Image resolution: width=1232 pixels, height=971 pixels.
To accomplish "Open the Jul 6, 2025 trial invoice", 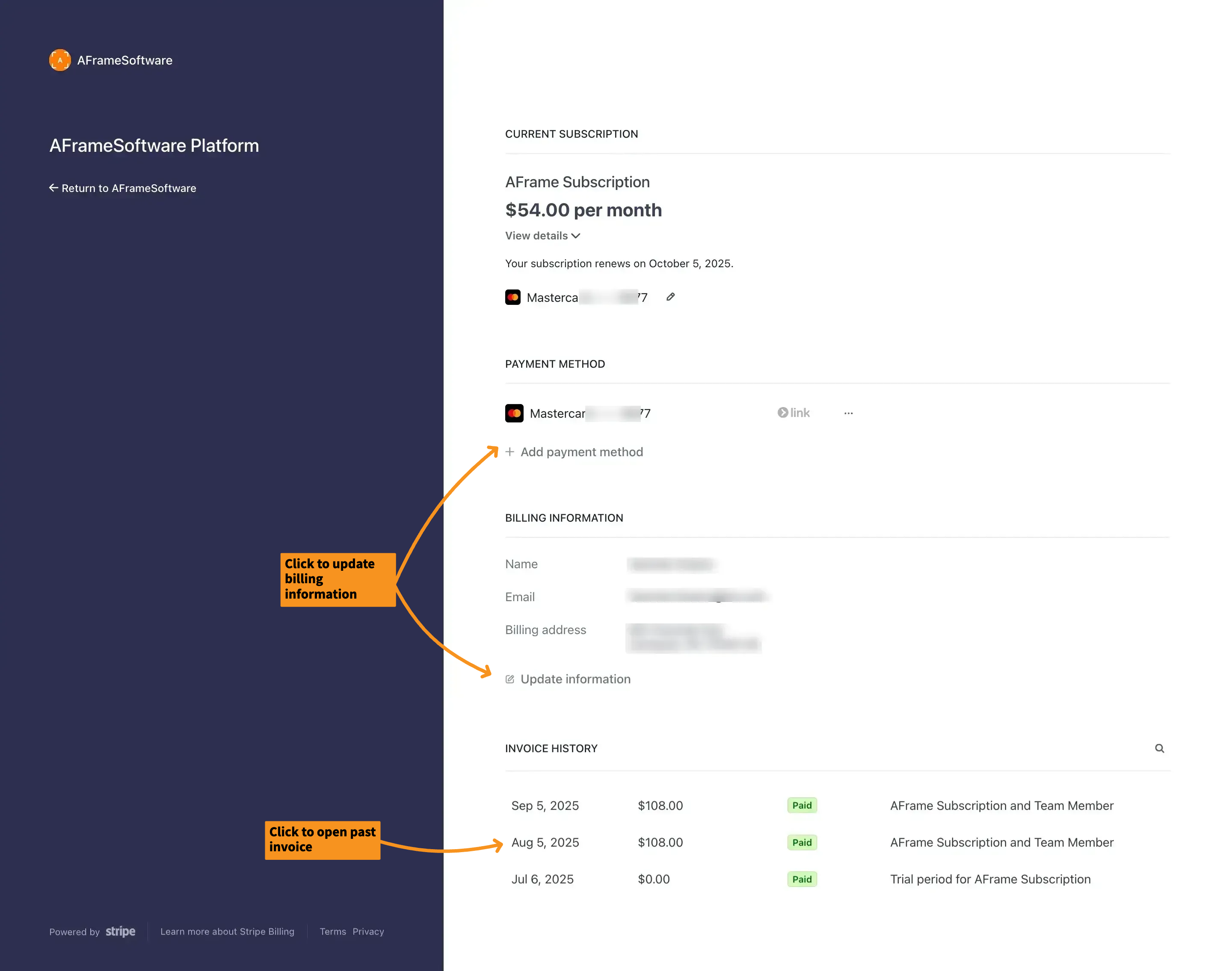I will point(542,879).
